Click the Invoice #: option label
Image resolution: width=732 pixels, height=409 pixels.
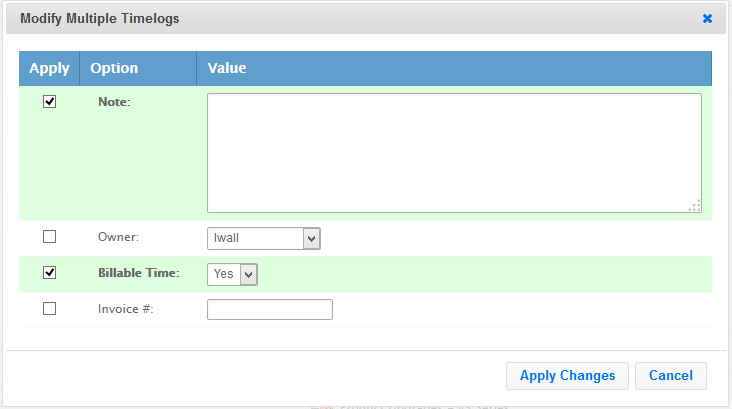point(125,309)
